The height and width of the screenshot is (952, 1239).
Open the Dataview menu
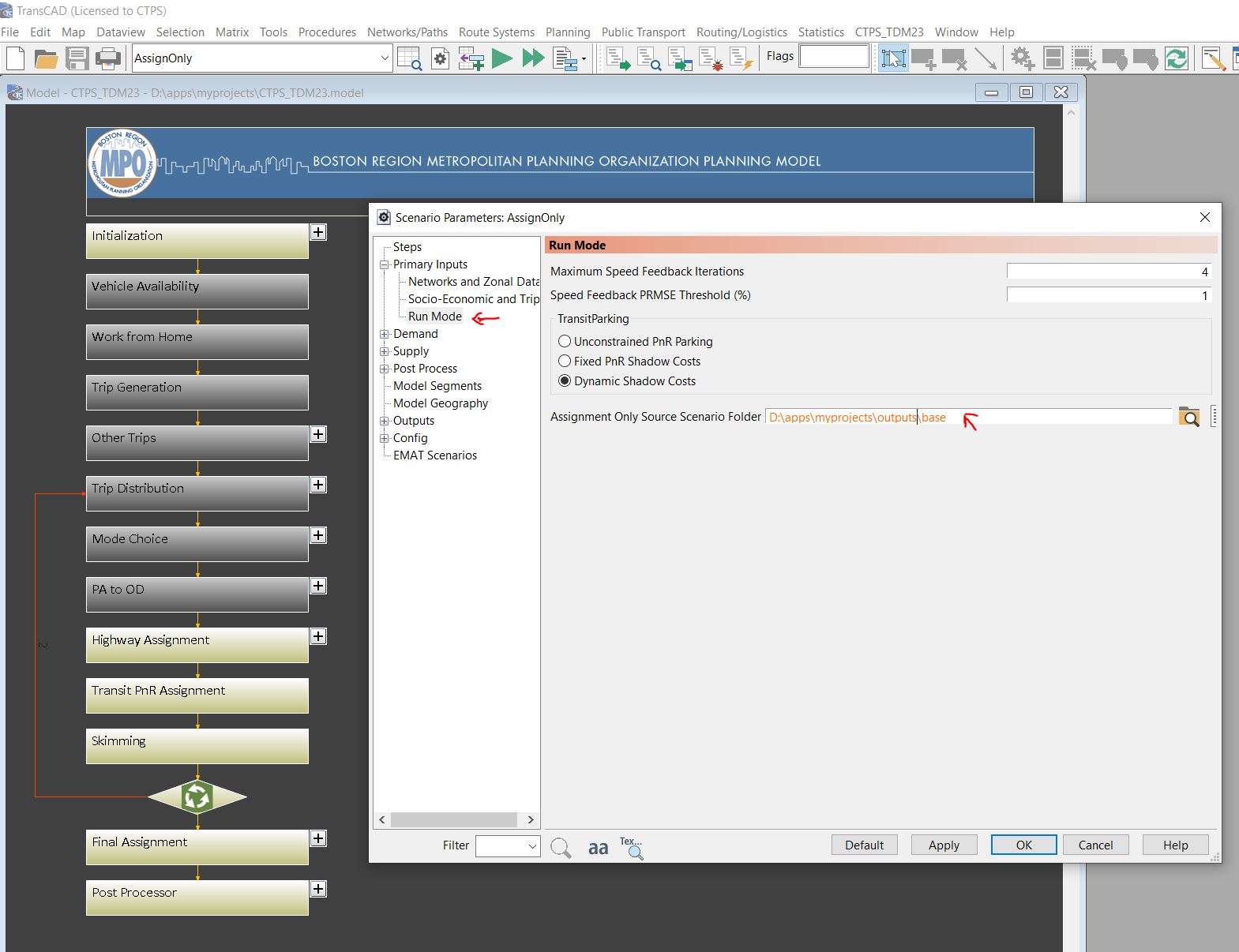121,32
